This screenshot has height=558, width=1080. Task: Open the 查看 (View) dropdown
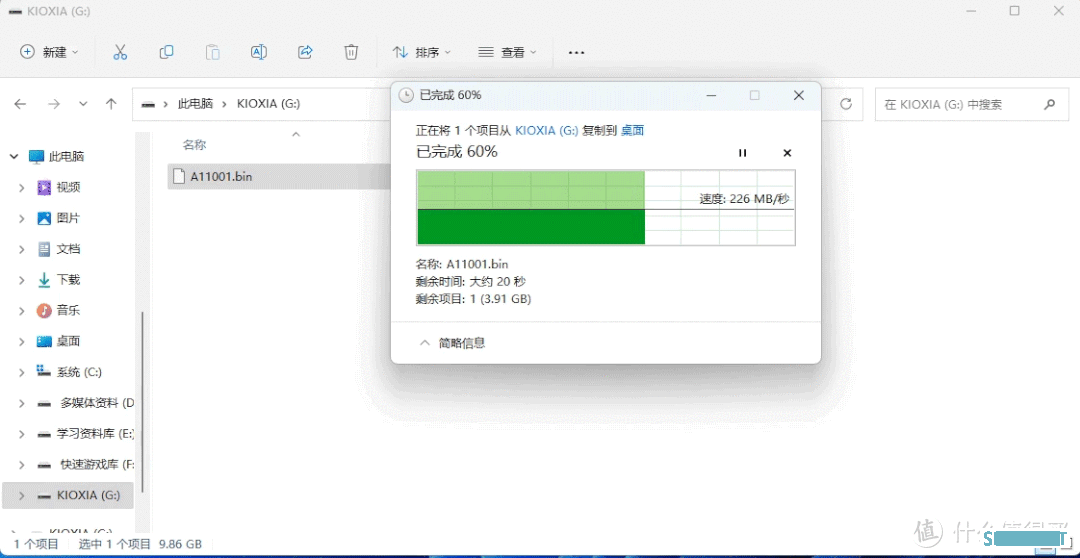tap(507, 52)
